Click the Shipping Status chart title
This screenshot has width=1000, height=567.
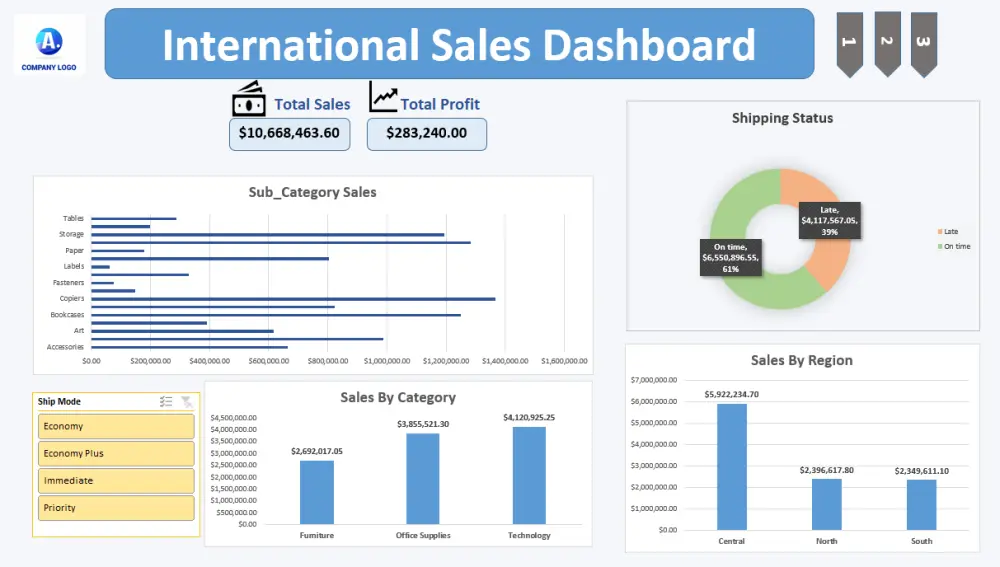[x=783, y=118]
